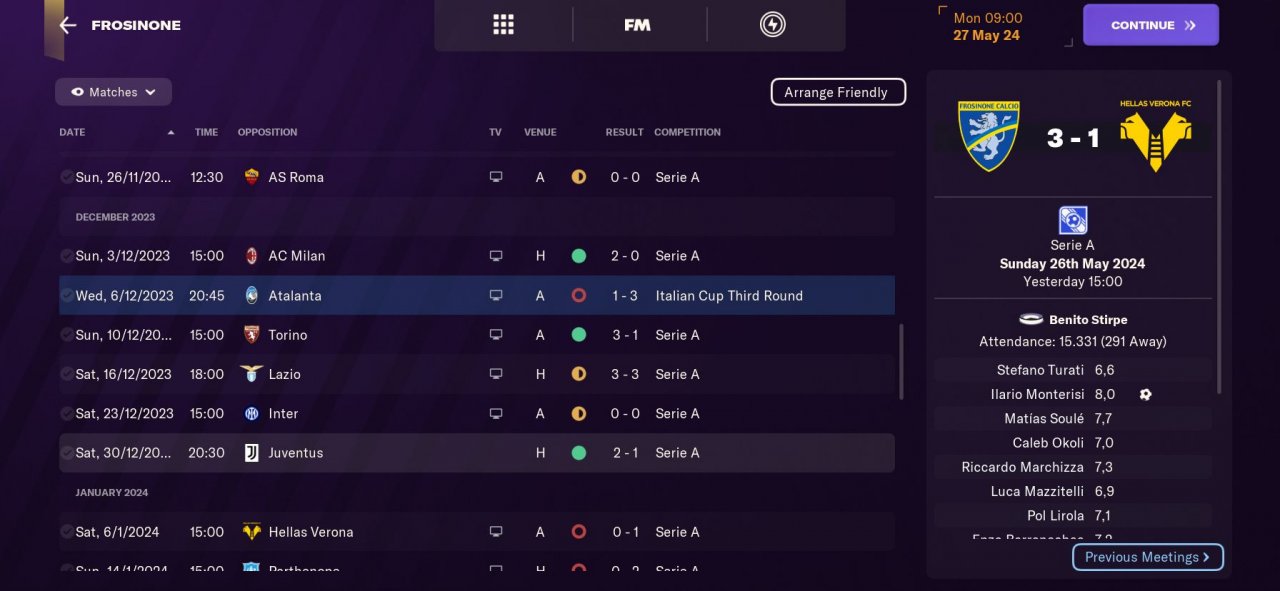The height and width of the screenshot is (591, 1280).
Task: Click the AS Roma club badge
Action: click(251, 177)
